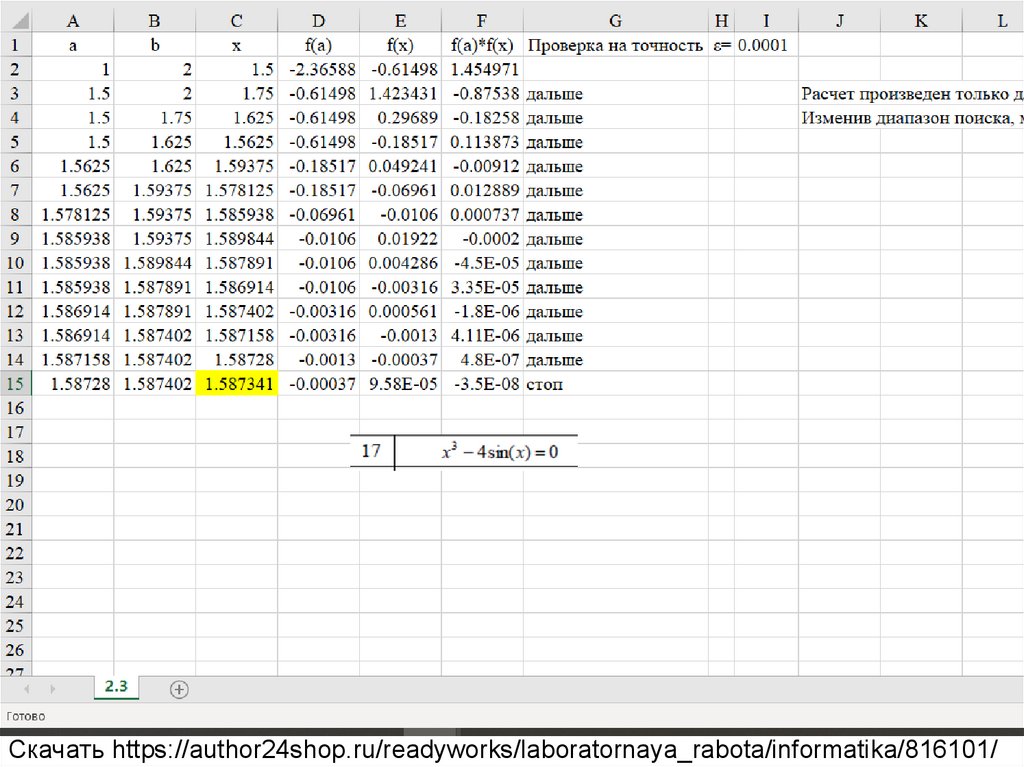This screenshot has width=1024, height=767.
Task: Click the next sheet navigation arrow
Action: coord(52,689)
